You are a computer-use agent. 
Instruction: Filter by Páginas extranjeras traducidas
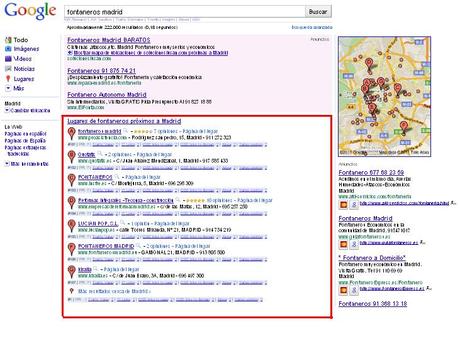pos(25,151)
